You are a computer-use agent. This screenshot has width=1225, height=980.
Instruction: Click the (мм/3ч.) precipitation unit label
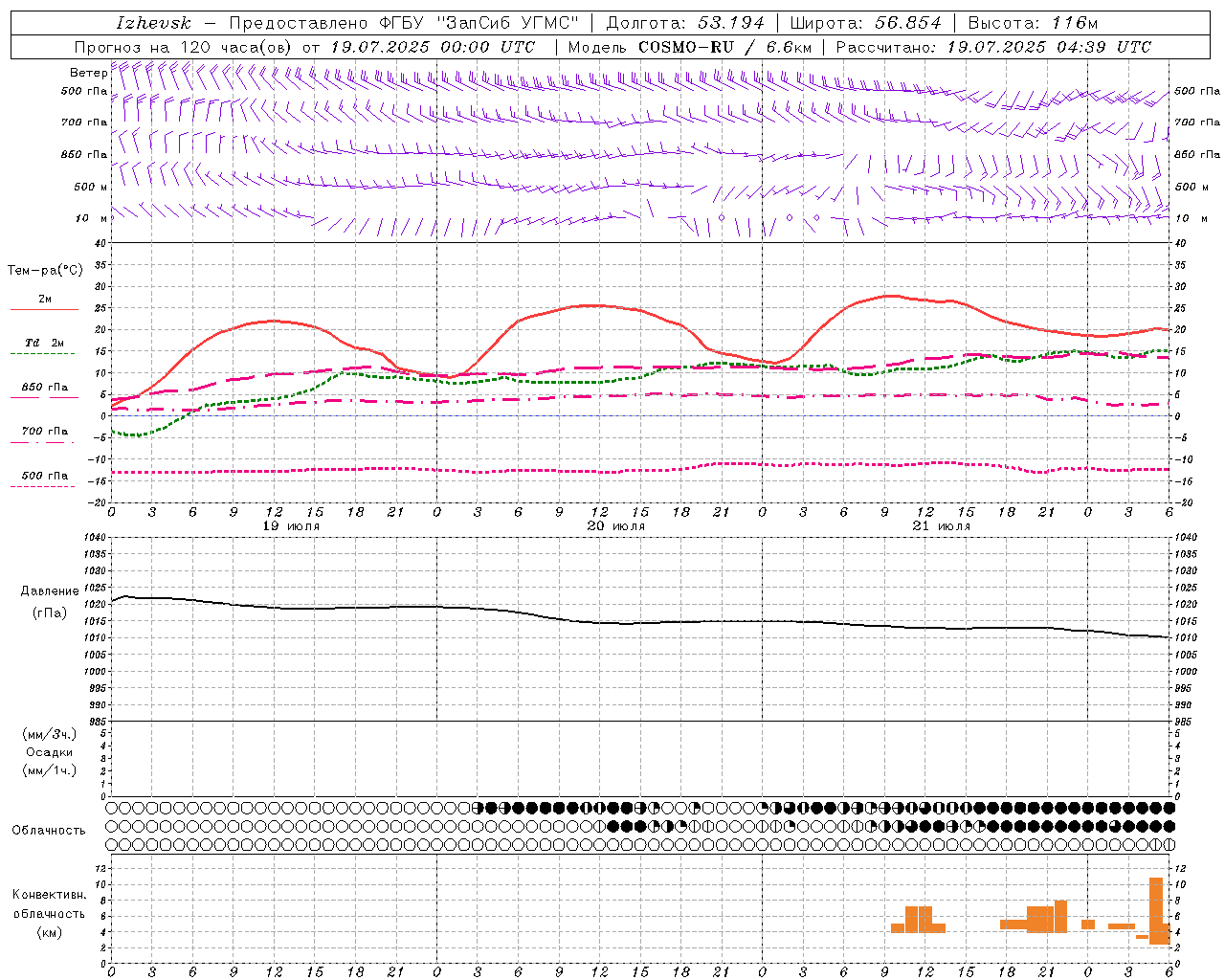[x=50, y=734]
